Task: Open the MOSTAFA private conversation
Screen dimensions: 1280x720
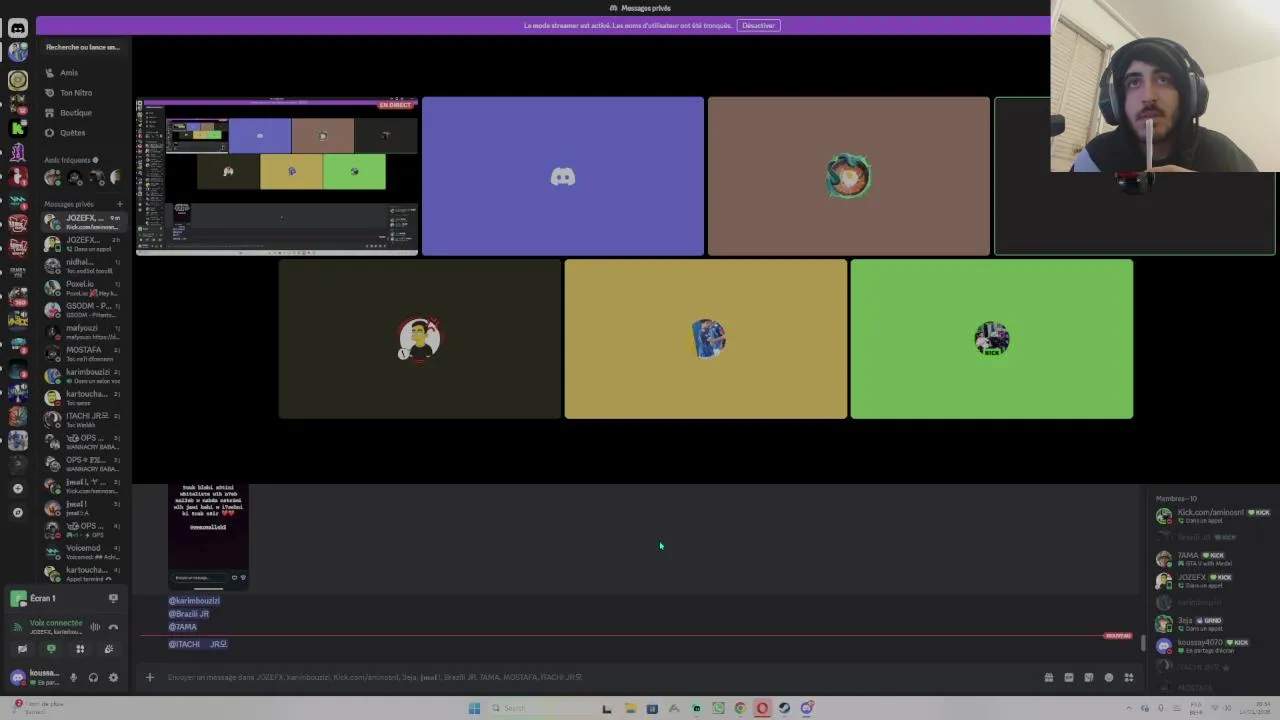Action: coord(82,354)
